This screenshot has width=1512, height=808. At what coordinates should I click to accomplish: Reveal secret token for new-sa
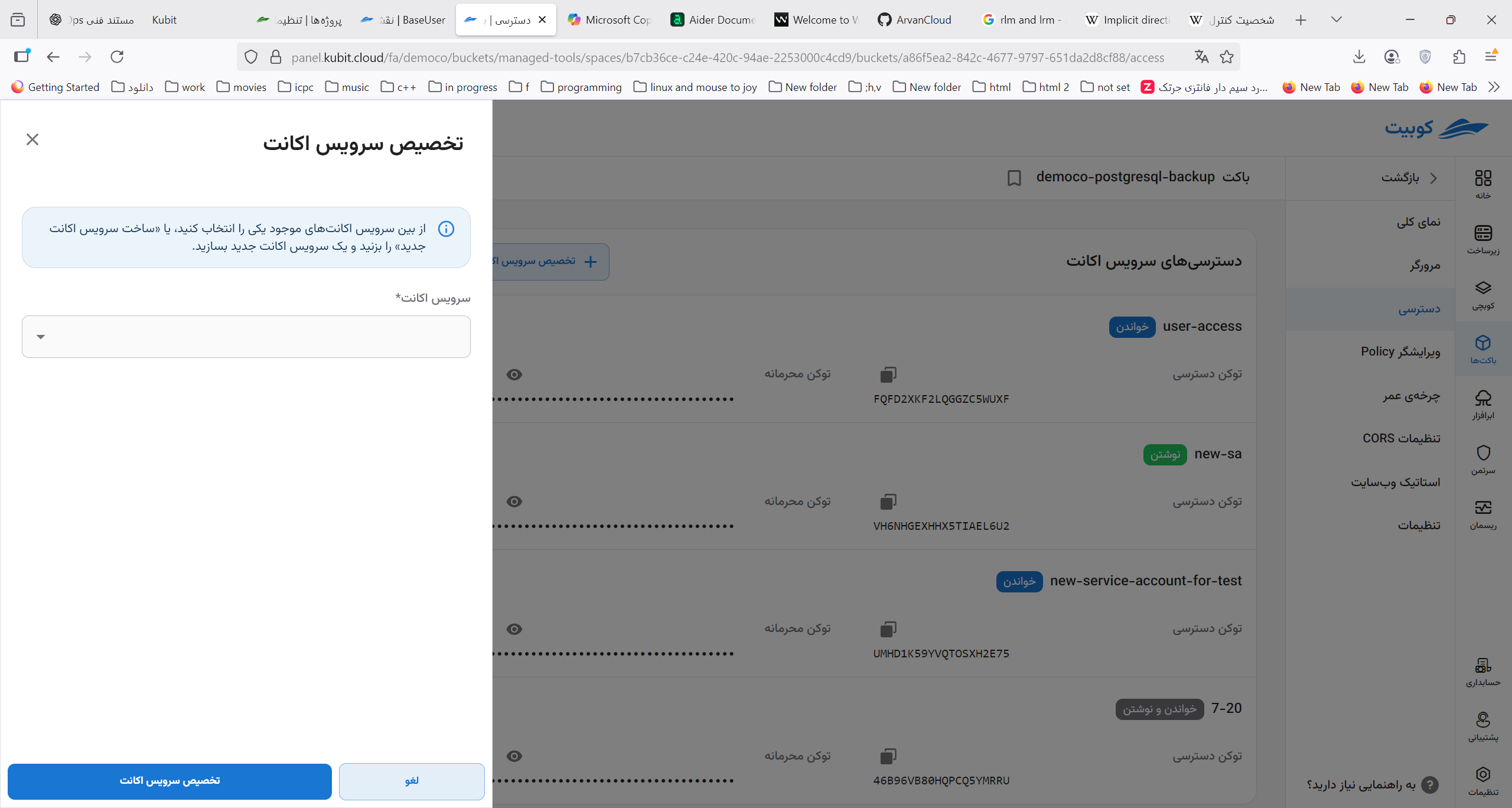514,501
